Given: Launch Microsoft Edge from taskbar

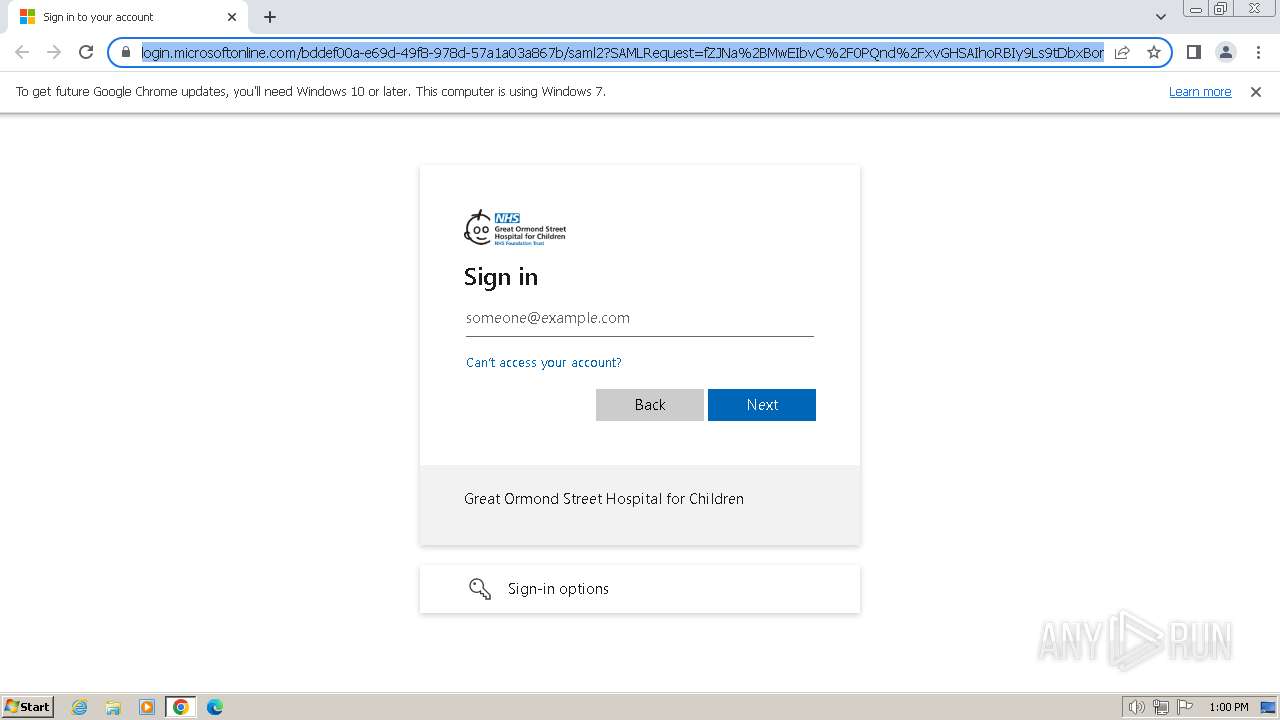Looking at the screenshot, I should point(215,707).
